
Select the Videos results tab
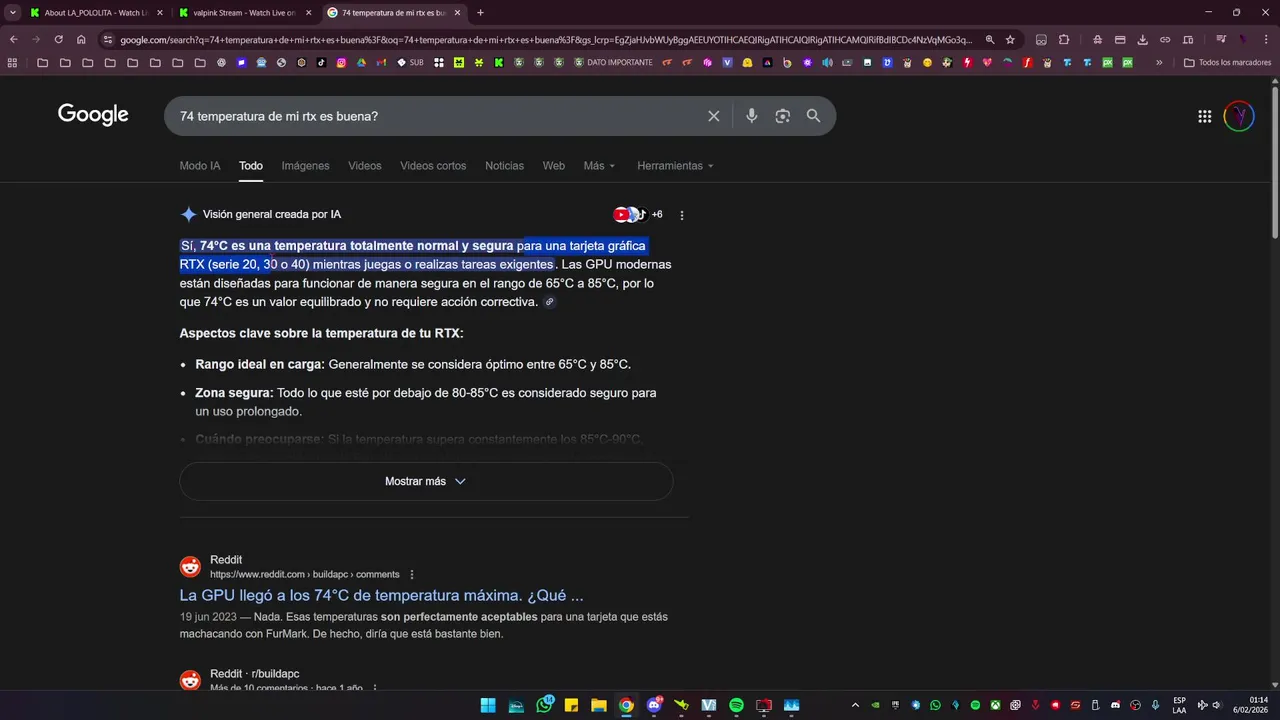click(x=365, y=166)
